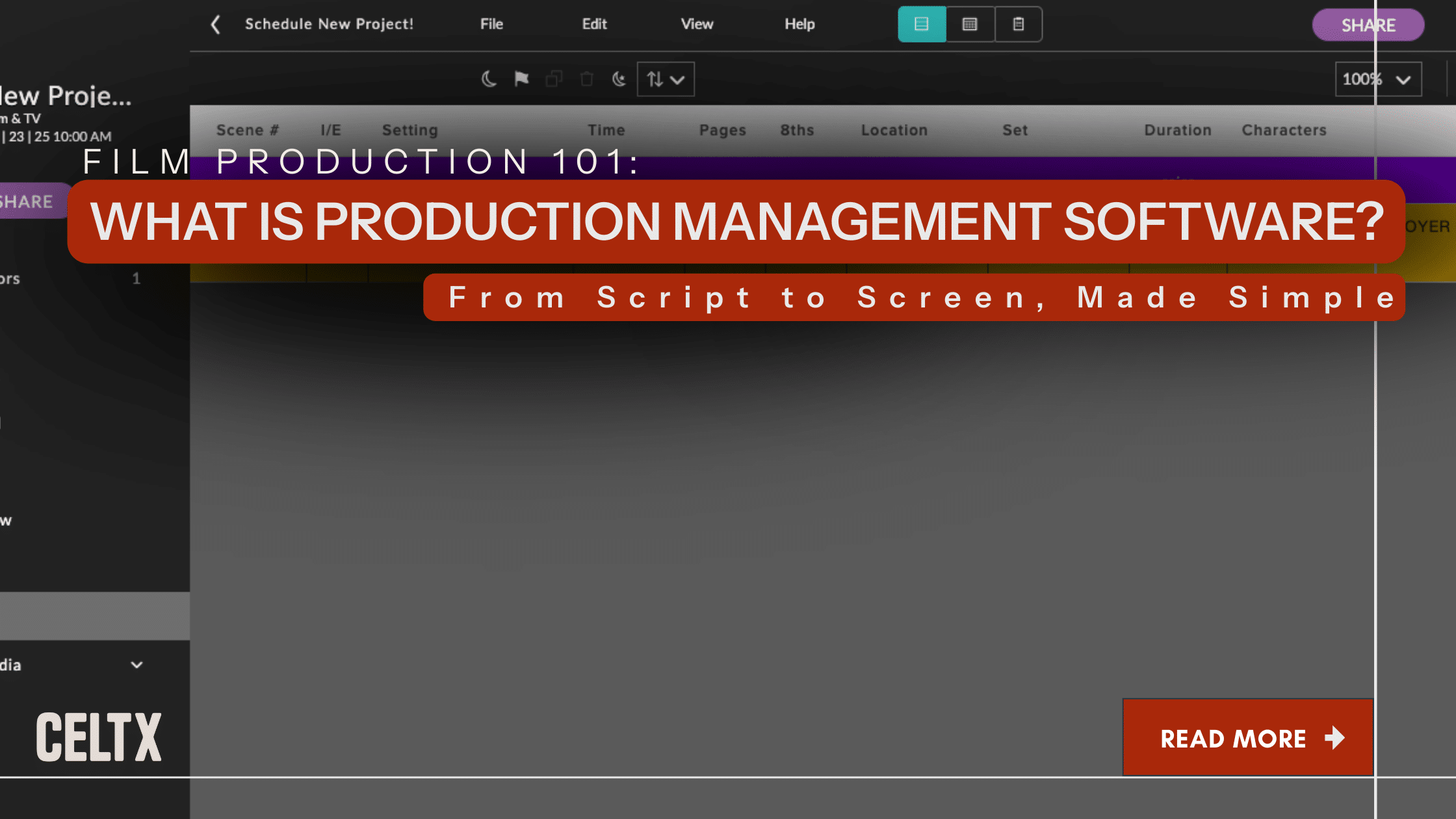Expand the sidebar section chevron

pyautogui.click(x=136, y=665)
